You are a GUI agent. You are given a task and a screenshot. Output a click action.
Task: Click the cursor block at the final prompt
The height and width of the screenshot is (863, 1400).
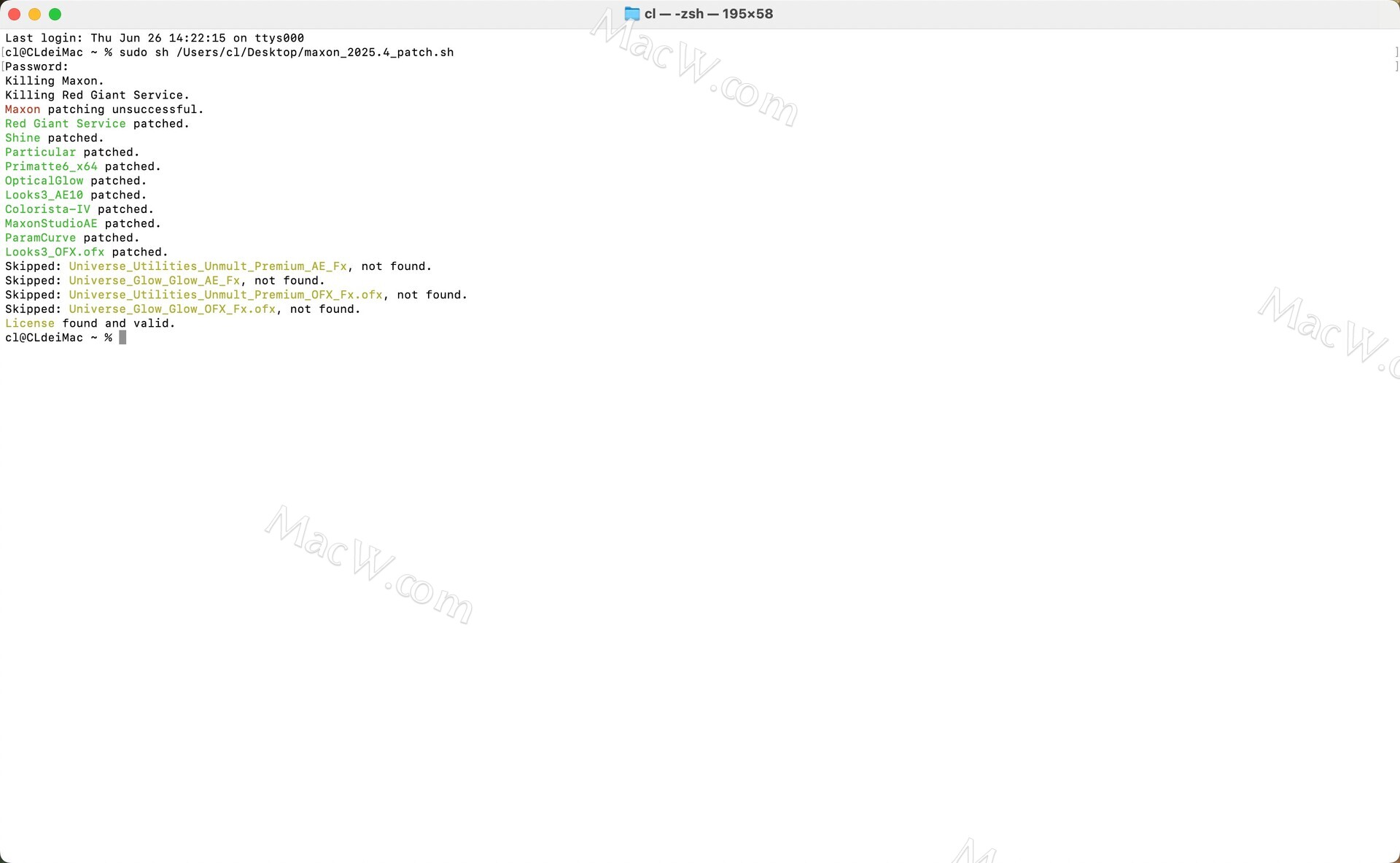click(122, 338)
